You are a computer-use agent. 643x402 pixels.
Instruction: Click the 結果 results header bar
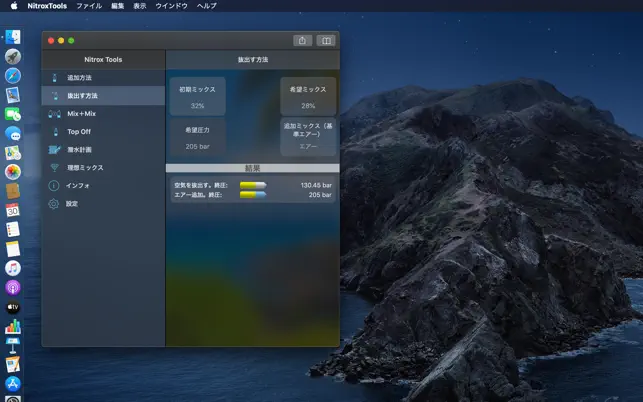[x=253, y=168]
